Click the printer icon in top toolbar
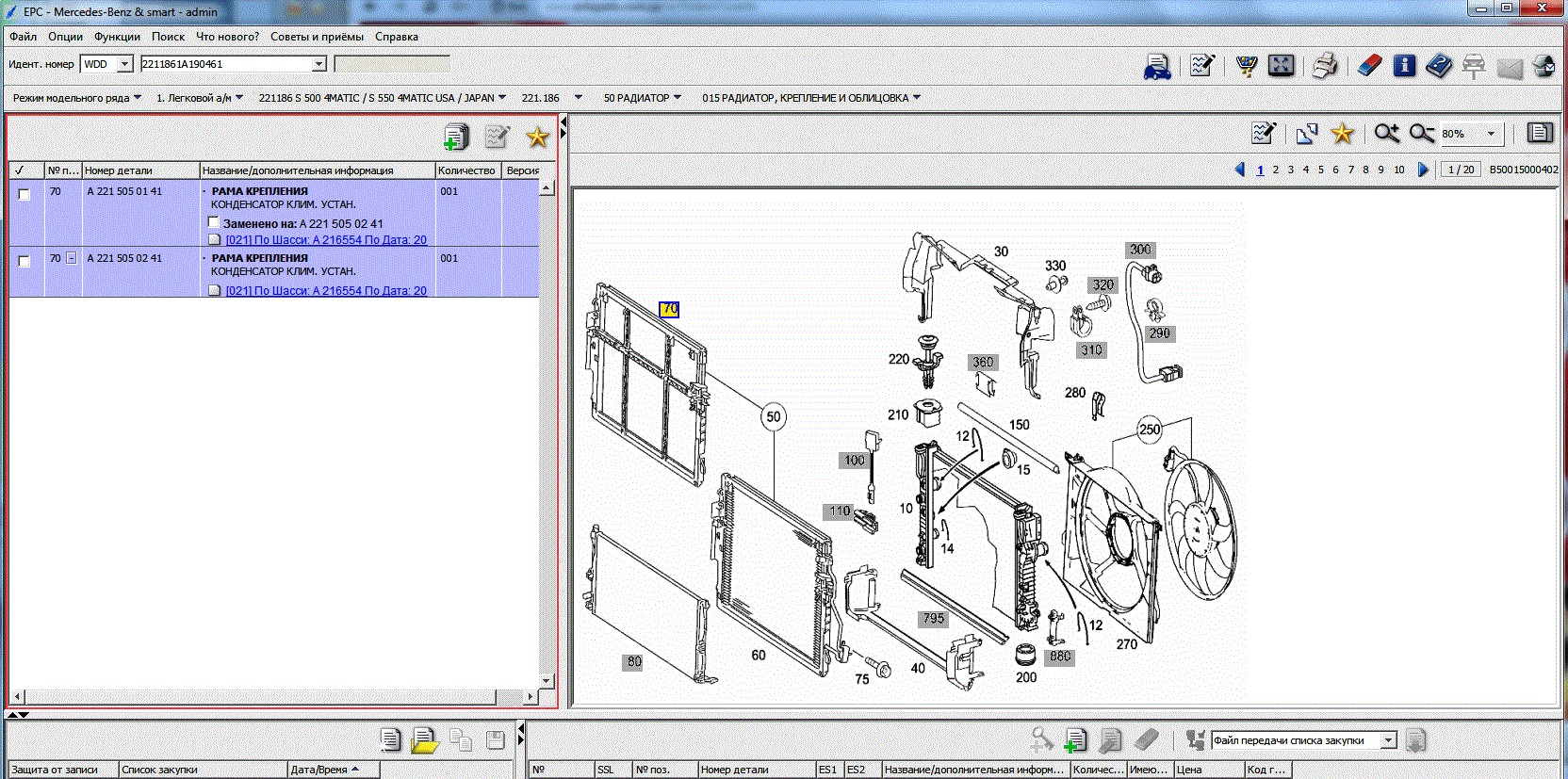The height and width of the screenshot is (779, 1568). point(1325,66)
